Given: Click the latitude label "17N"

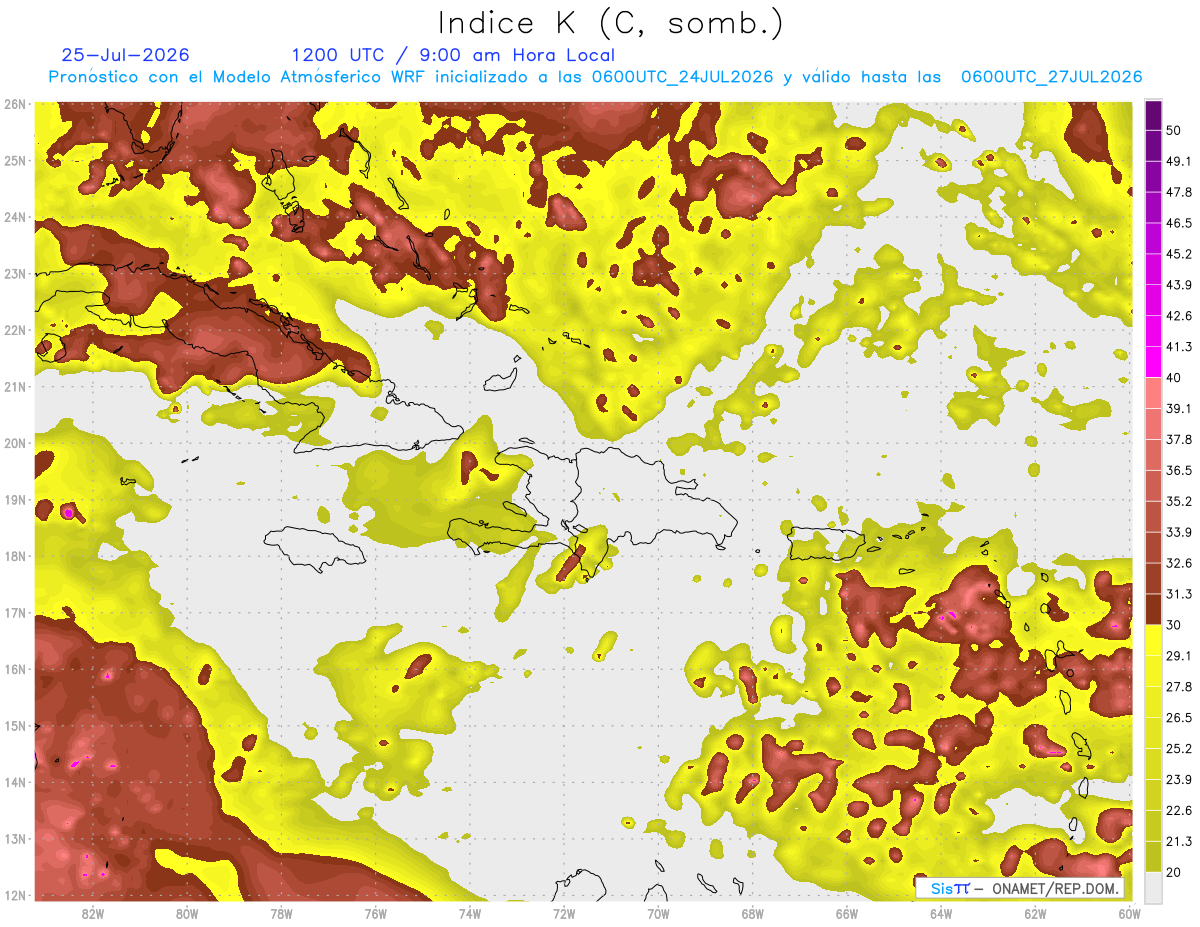Looking at the screenshot, I should pos(15,613).
